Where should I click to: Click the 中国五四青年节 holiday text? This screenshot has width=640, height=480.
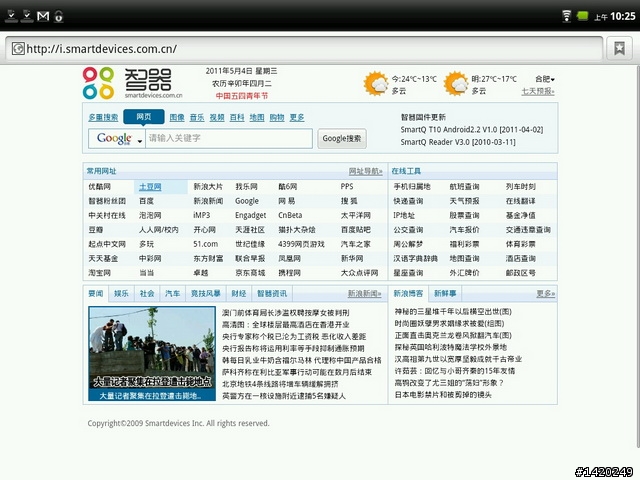pos(242,96)
